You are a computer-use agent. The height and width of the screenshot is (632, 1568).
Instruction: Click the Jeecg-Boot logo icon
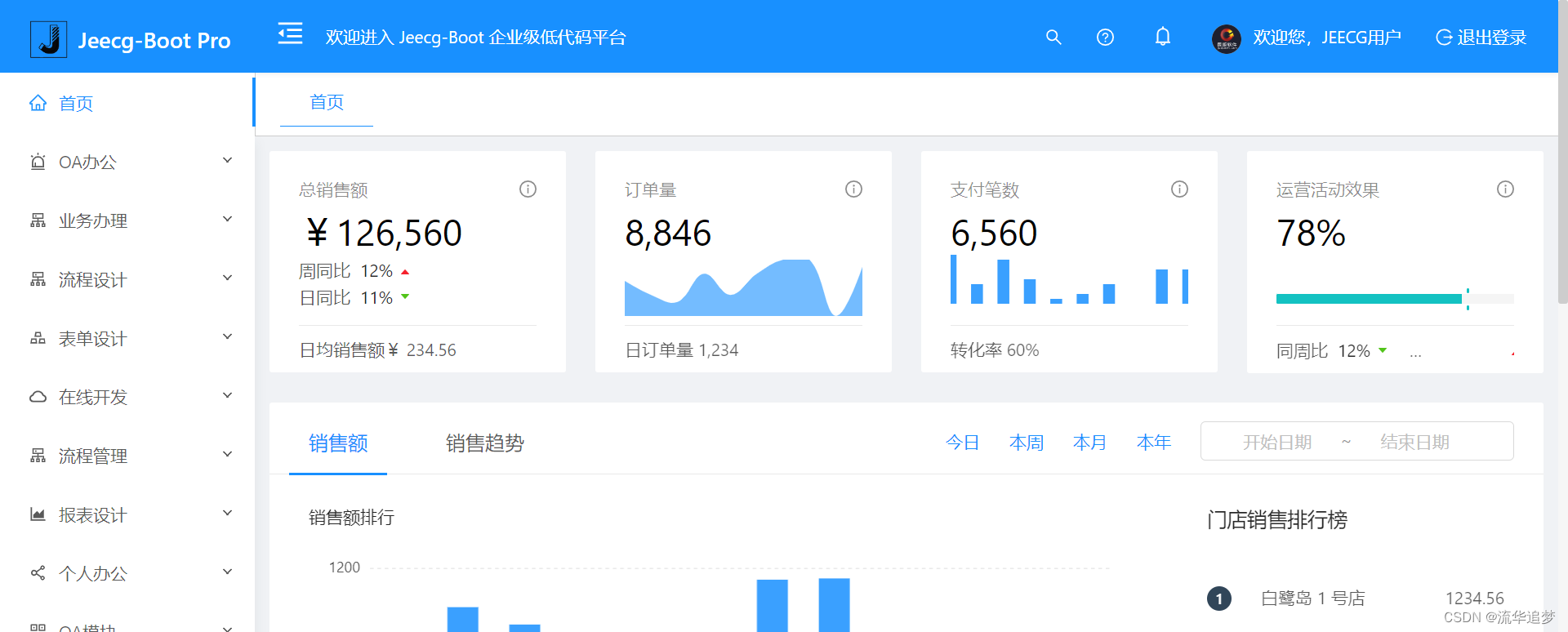pyautogui.click(x=48, y=39)
